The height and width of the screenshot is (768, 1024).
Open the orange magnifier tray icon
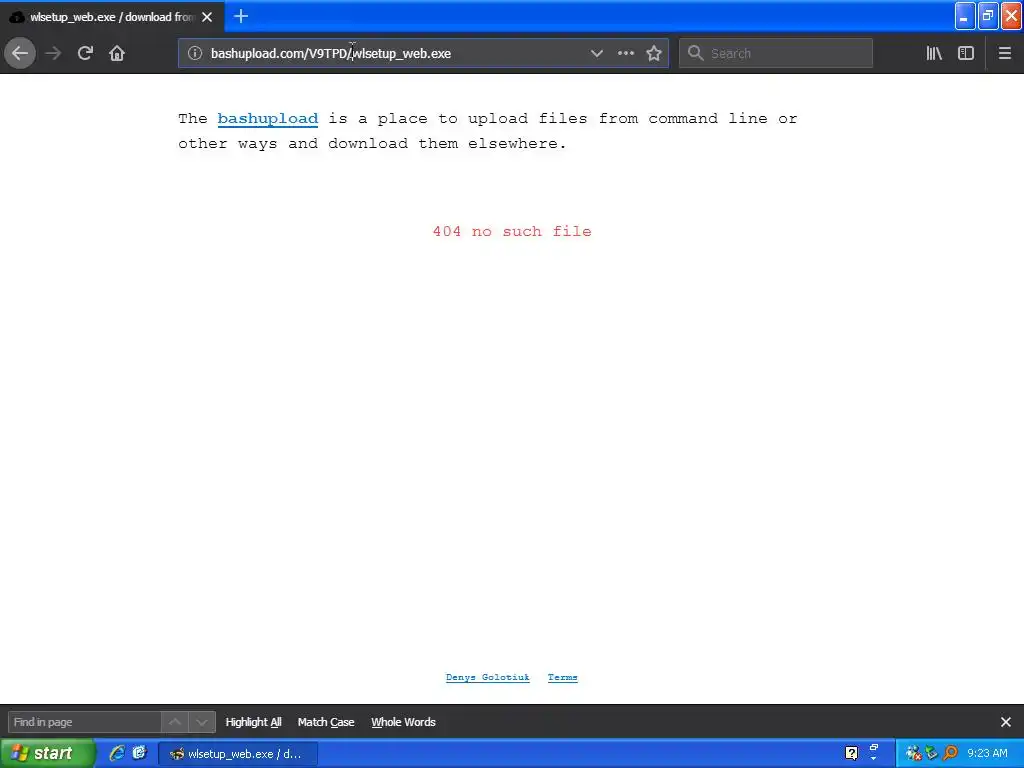coord(950,753)
